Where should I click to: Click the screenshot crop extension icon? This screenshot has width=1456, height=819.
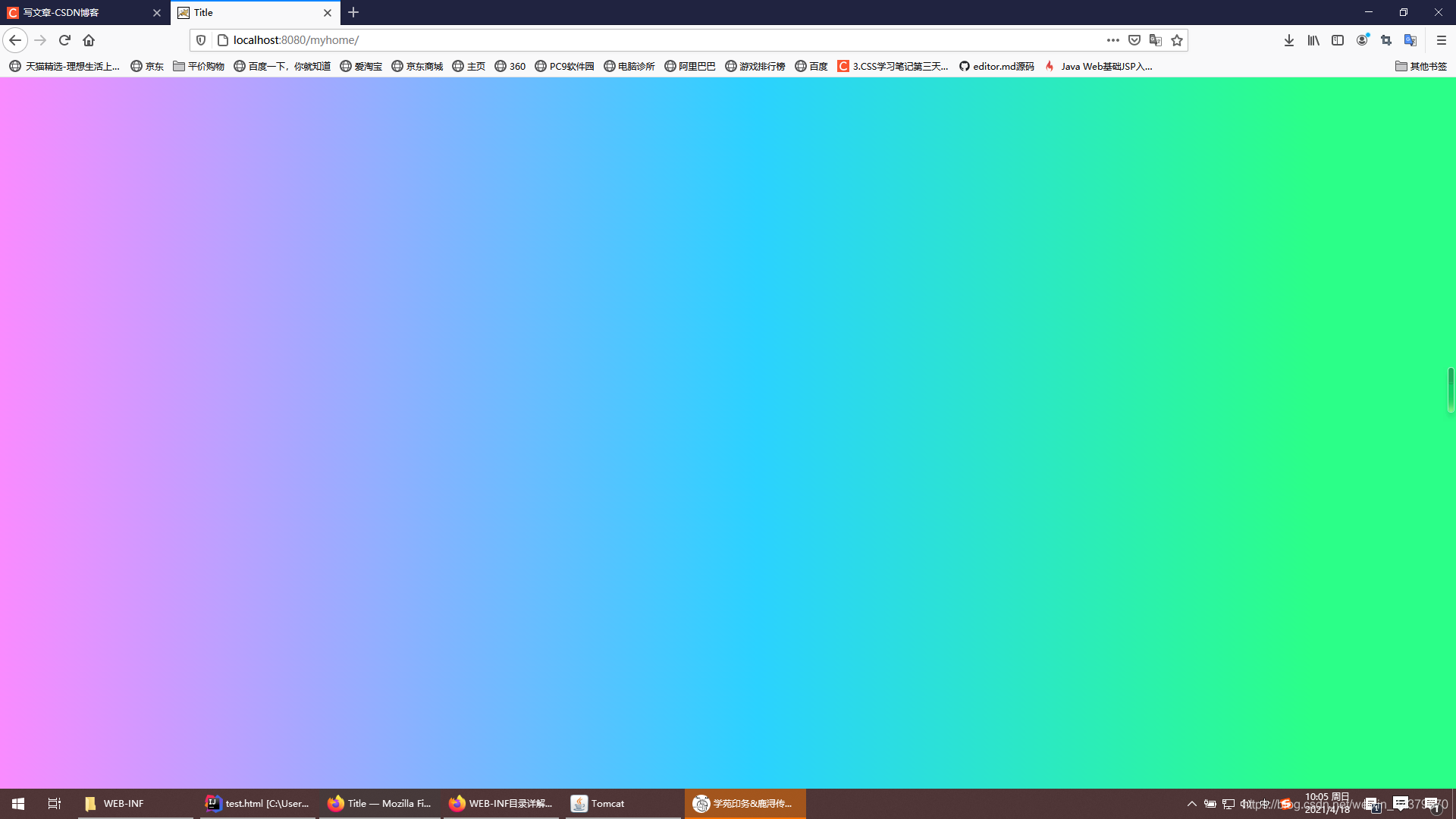tap(1386, 40)
